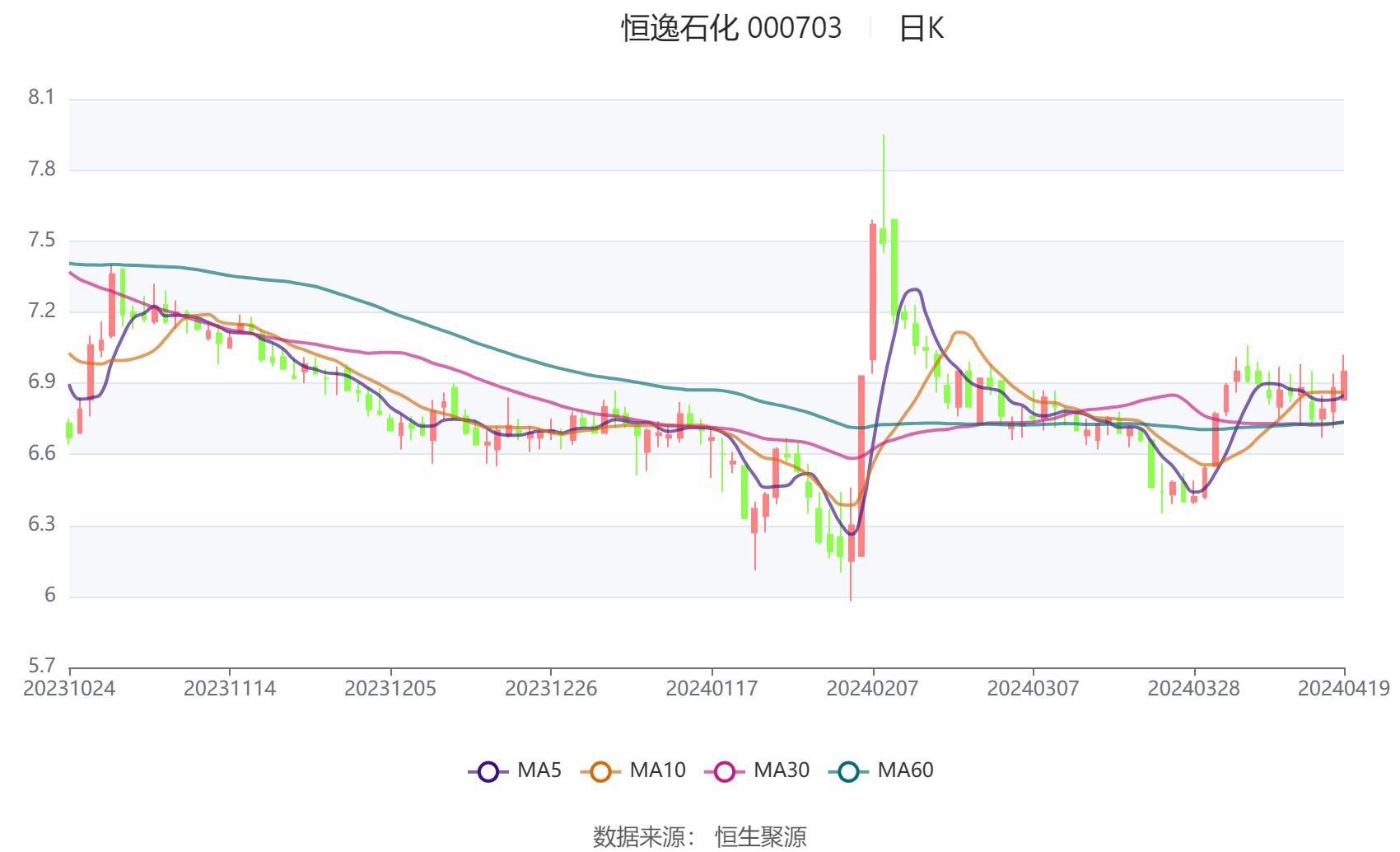Click the 20231024 date label
1400x852 pixels.
(x=69, y=688)
